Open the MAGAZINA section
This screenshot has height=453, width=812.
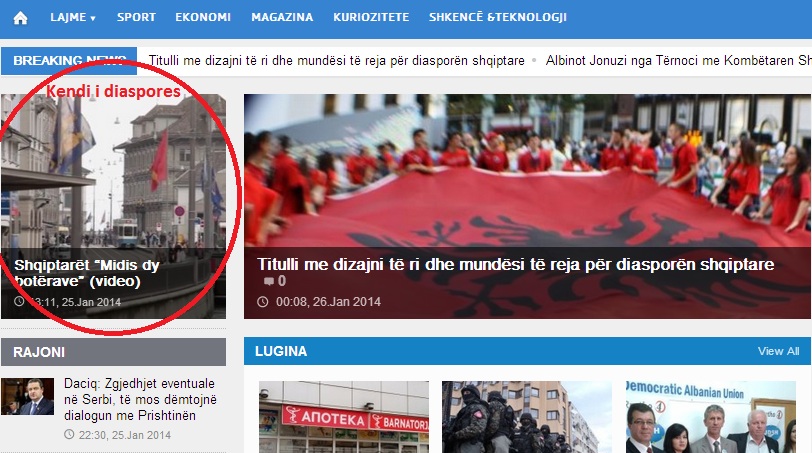point(282,17)
